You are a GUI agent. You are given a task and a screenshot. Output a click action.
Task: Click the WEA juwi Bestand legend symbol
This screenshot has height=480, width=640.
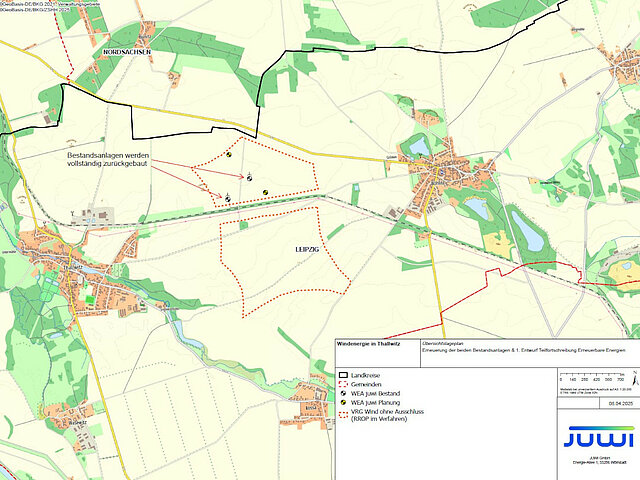pyautogui.click(x=343, y=393)
